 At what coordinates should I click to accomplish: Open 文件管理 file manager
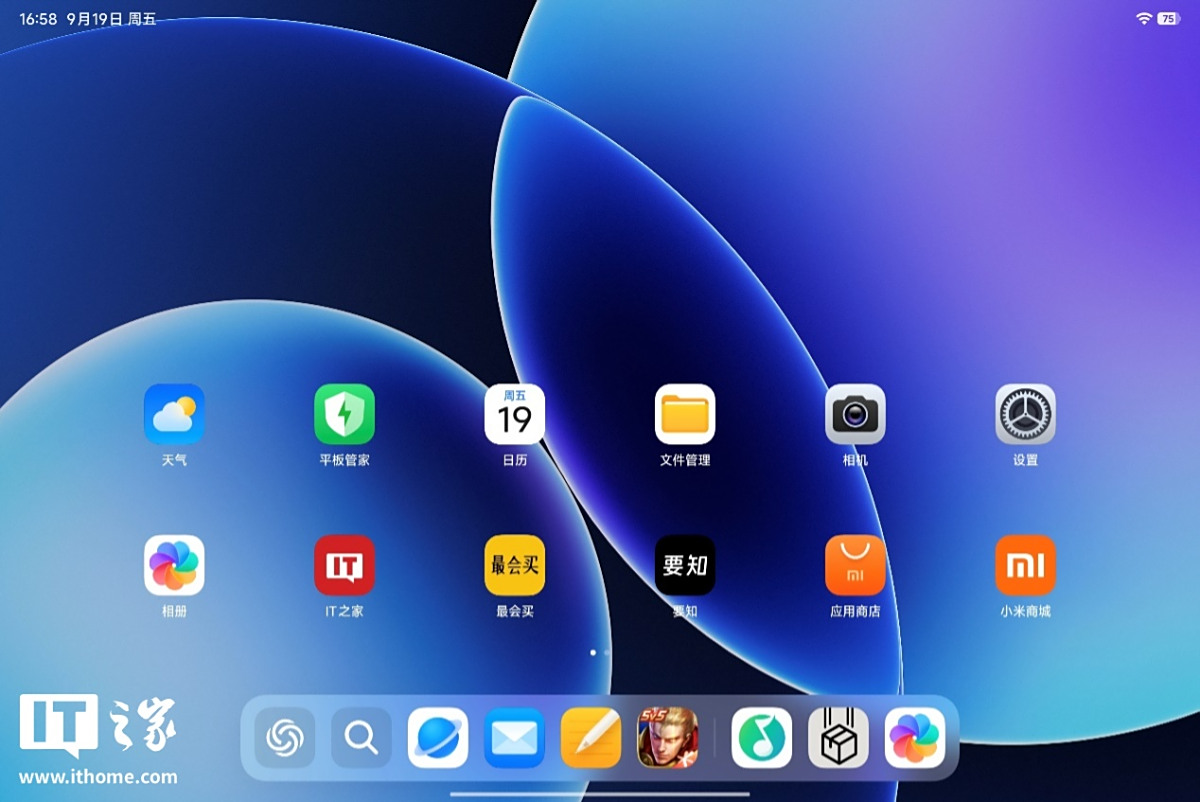tap(685, 414)
